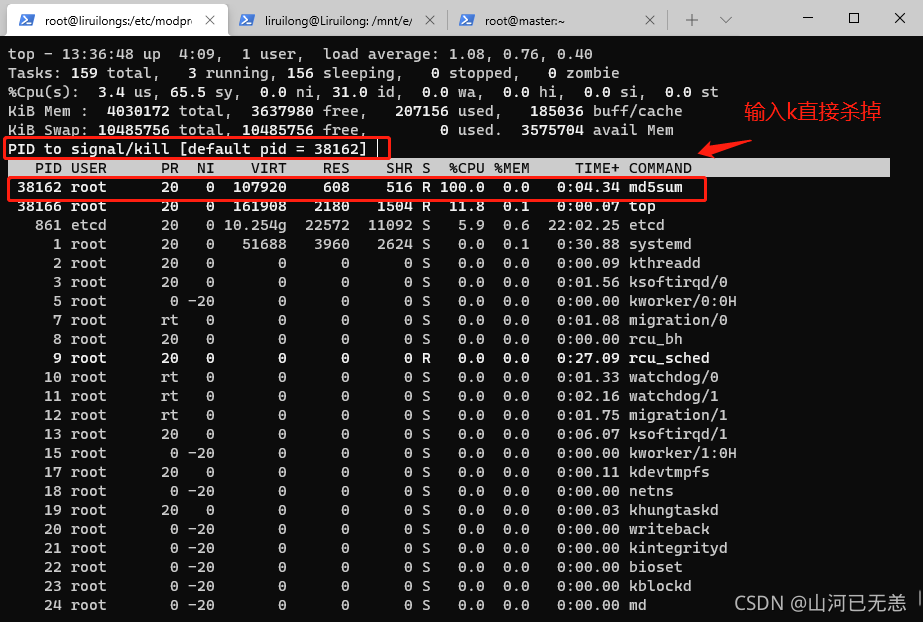The width and height of the screenshot is (923, 622).
Task: Click the watchdog/1 process command
Action: point(673,396)
